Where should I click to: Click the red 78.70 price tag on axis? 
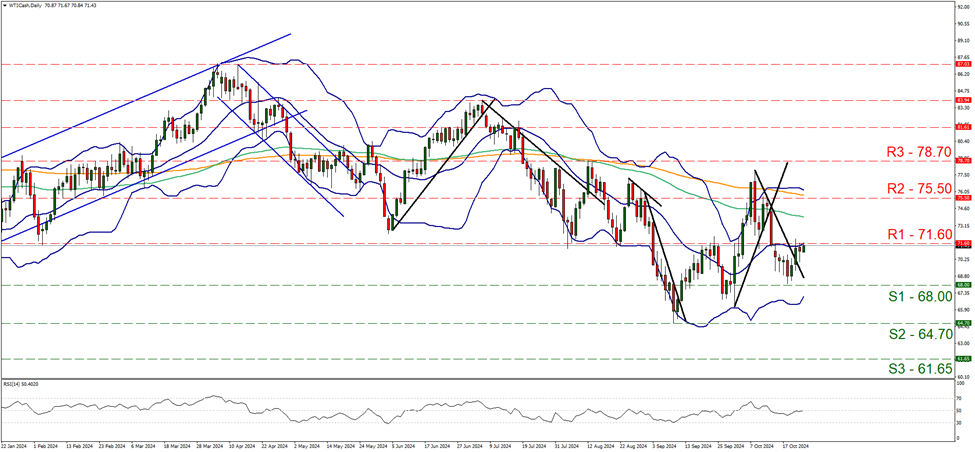(963, 160)
